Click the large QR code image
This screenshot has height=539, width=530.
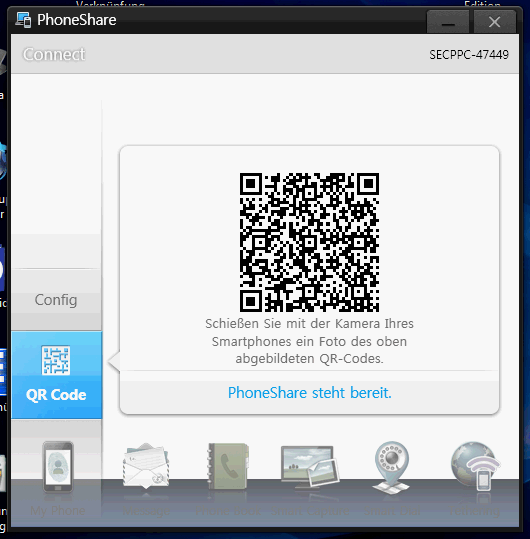point(309,242)
